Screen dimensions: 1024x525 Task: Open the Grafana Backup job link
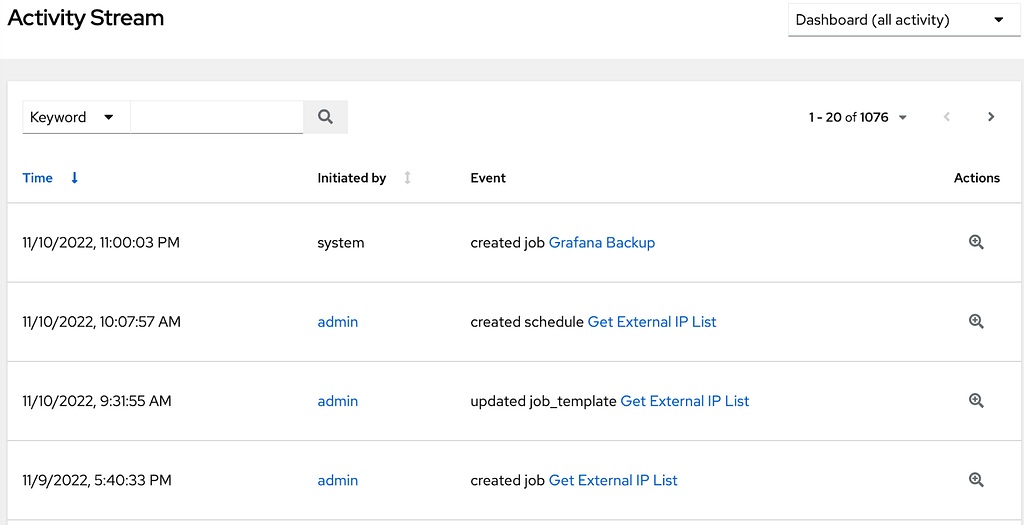(x=601, y=242)
